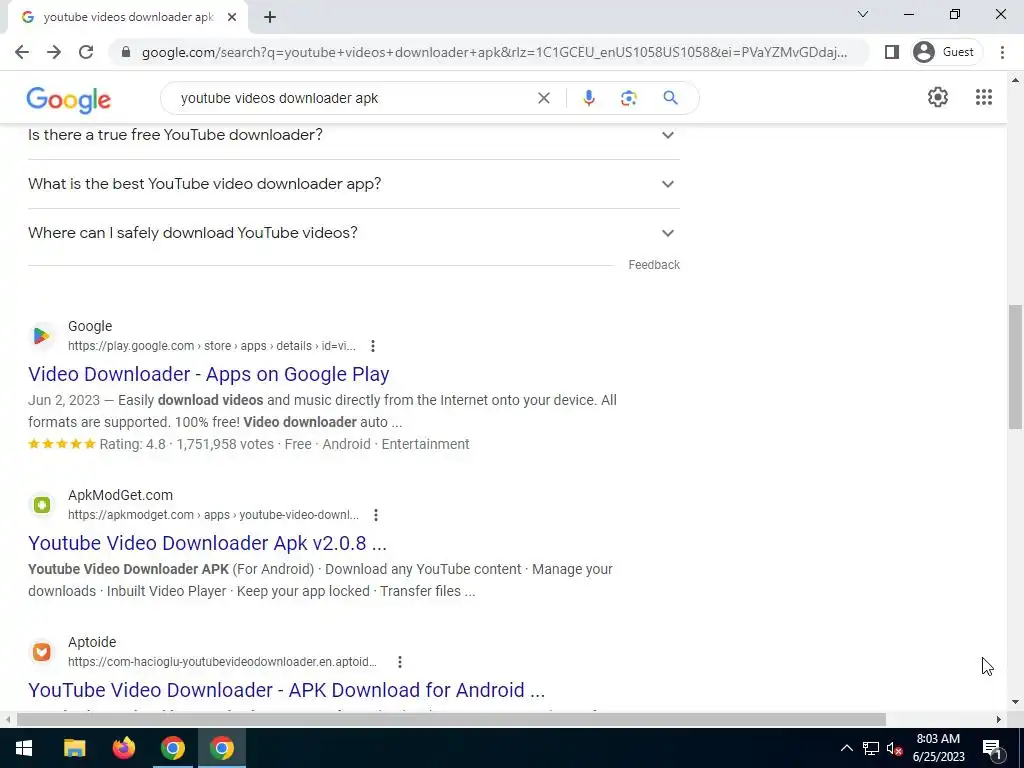Open the Windows Start menu

24,748
